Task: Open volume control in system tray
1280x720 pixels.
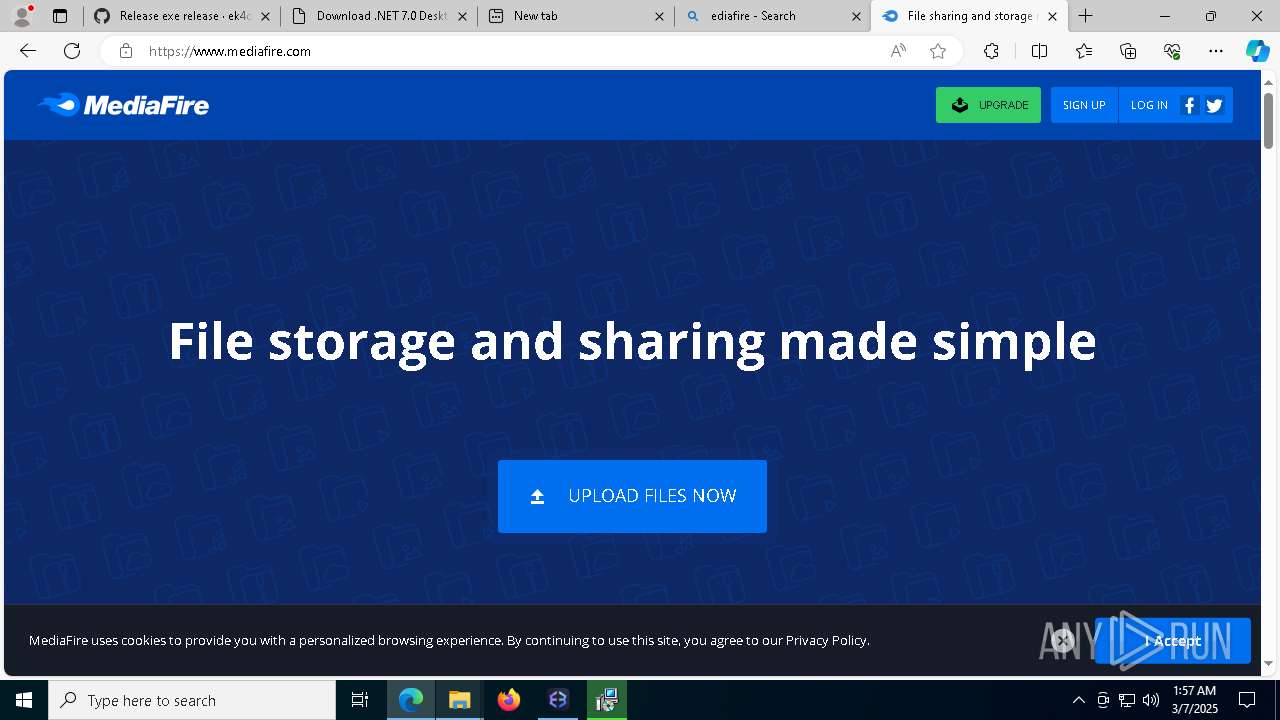Action: point(1151,700)
